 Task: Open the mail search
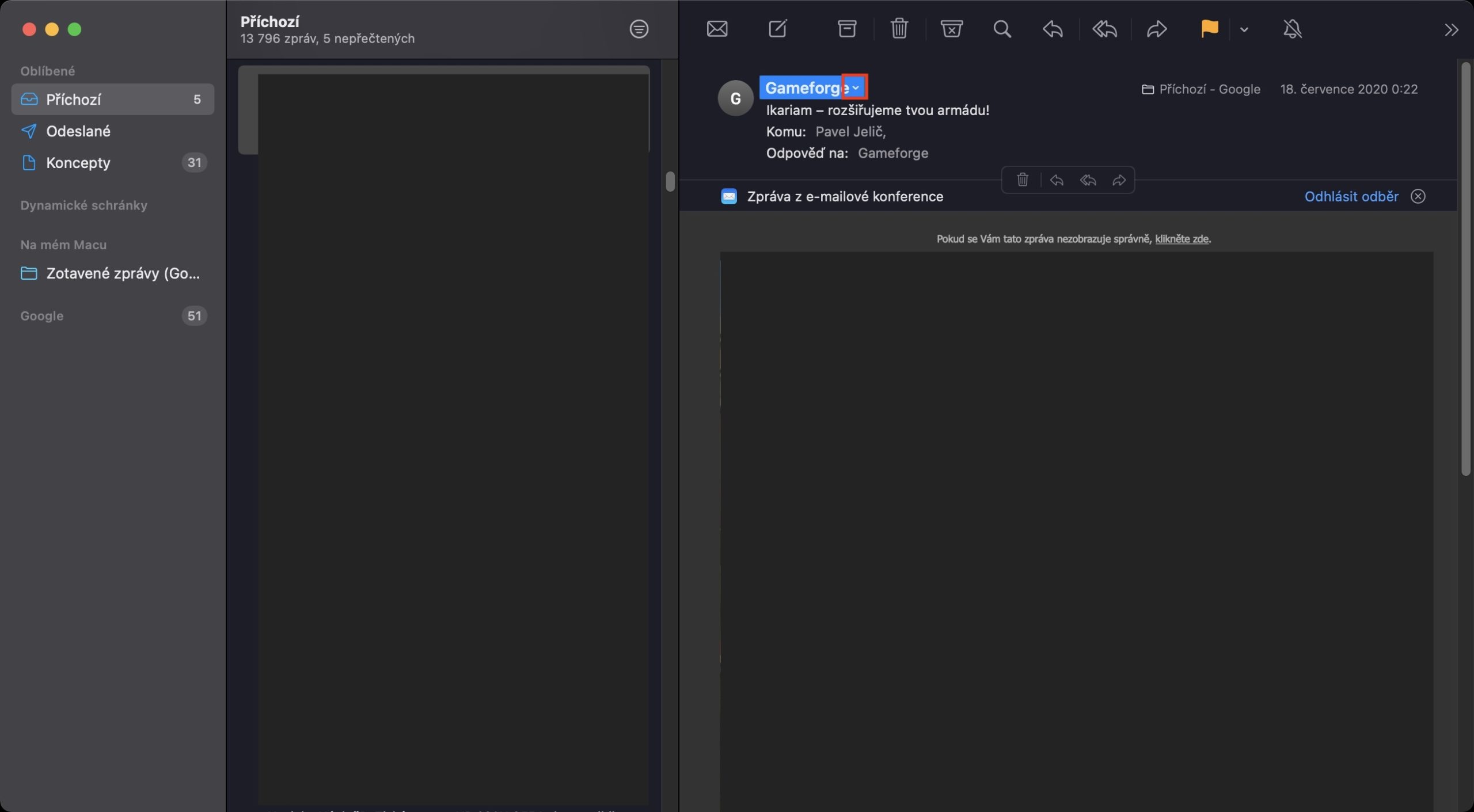pyautogui.click(x=1002, y=28)
